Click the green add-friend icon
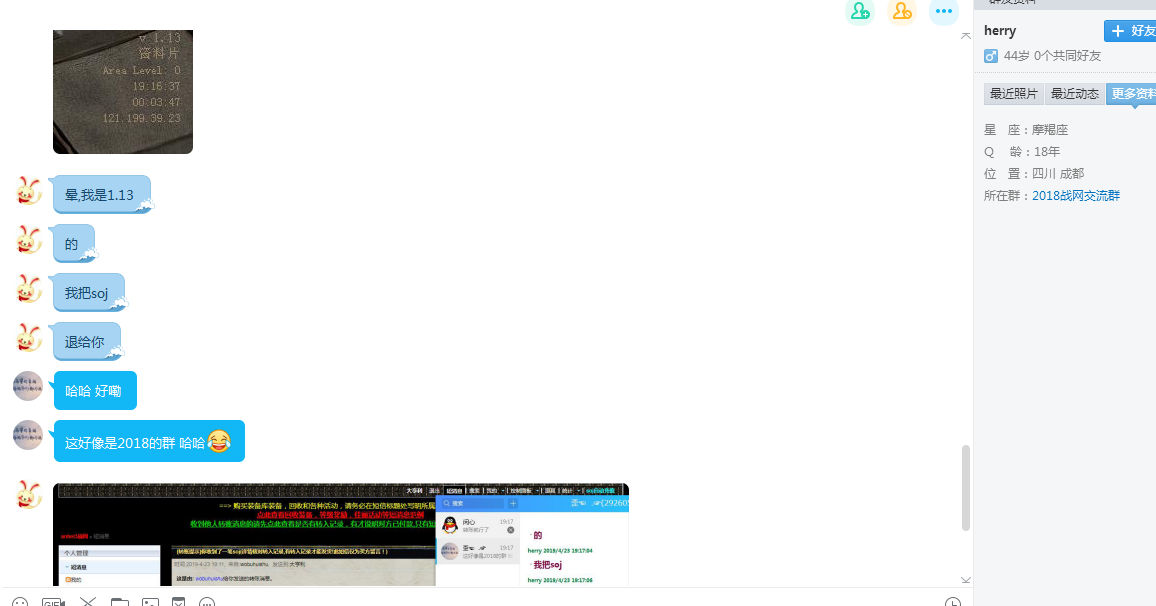 tap(859, 11)
